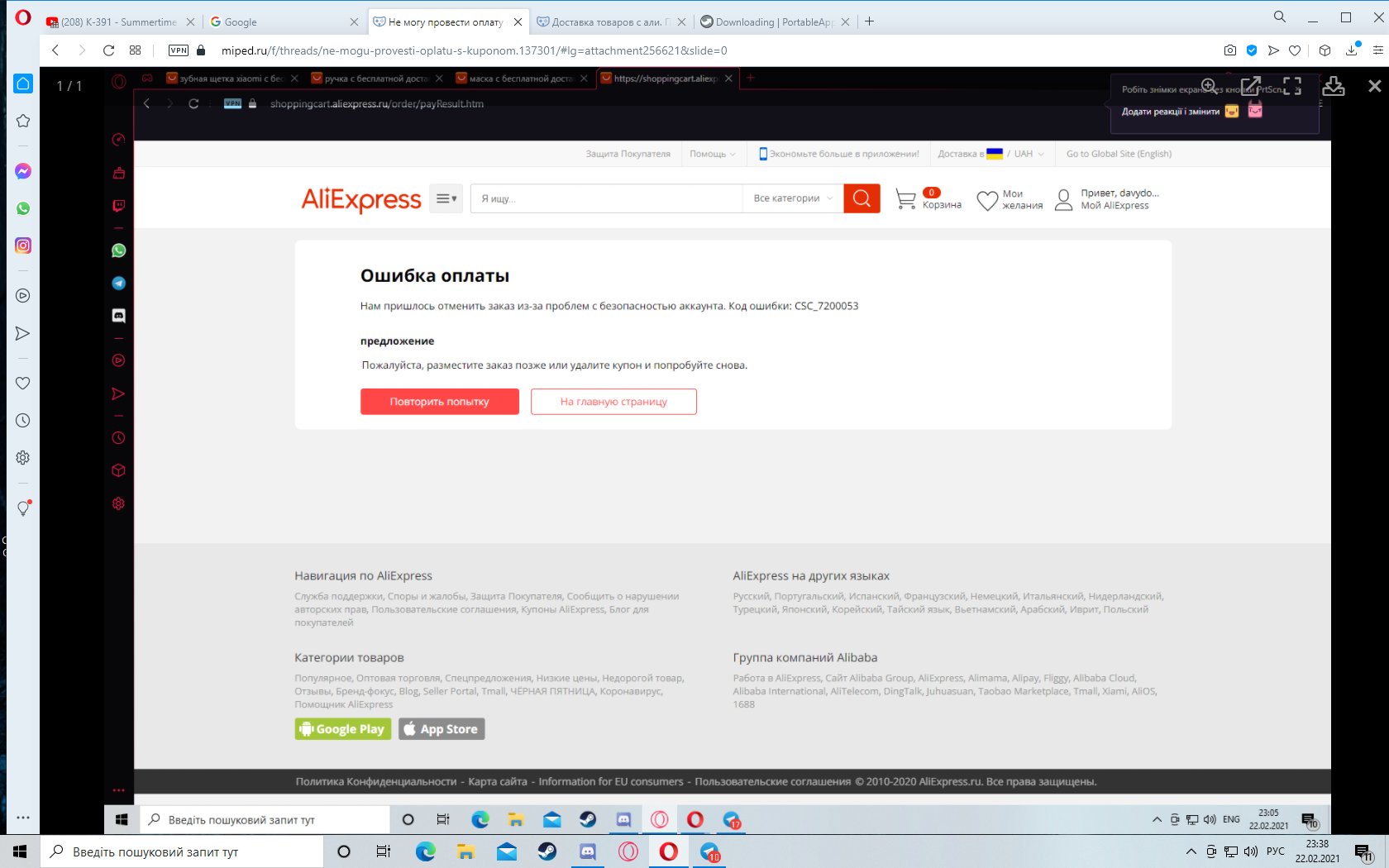This screenshot has height=868, width=1389.
Task: Open attachment in new window icon
Action: tap(1250, 86)
